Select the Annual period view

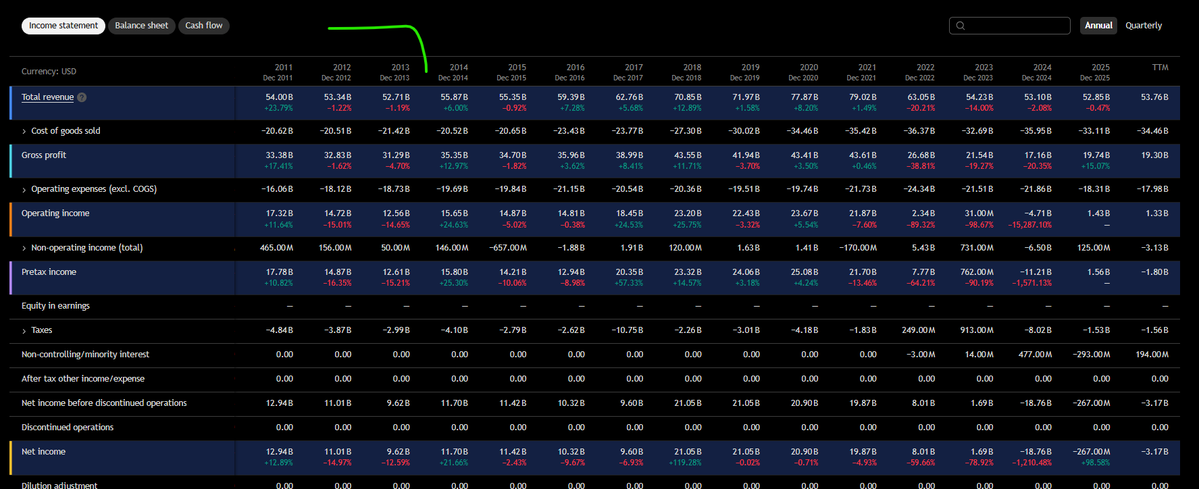click(x=1098, y=25)
